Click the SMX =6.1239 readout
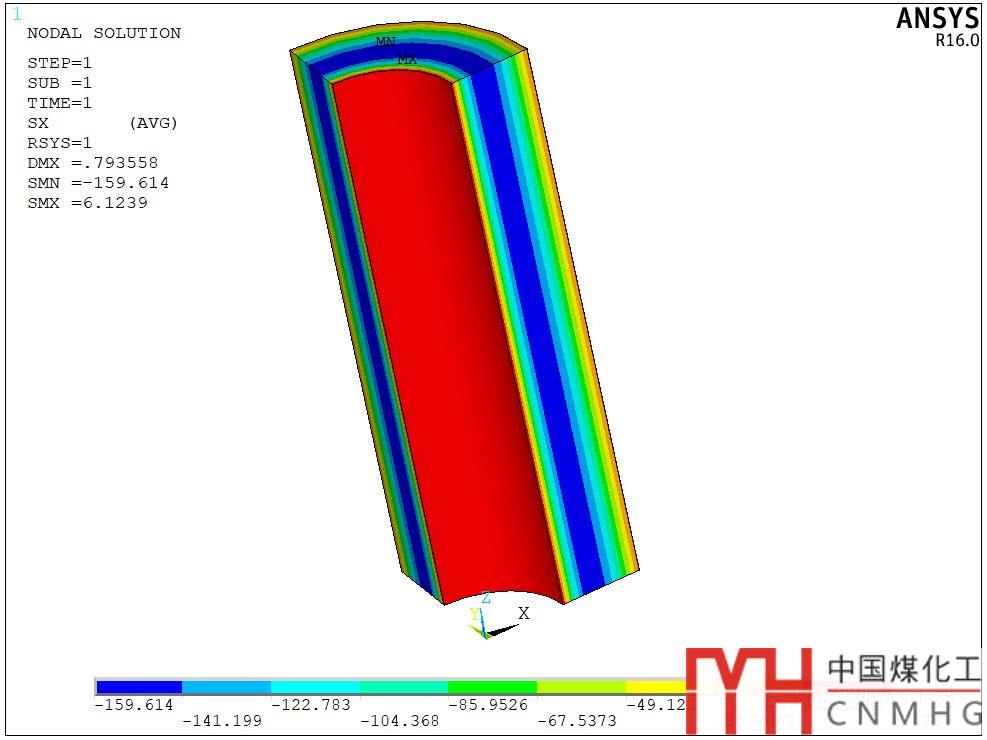987x740 pixels. 87,203
